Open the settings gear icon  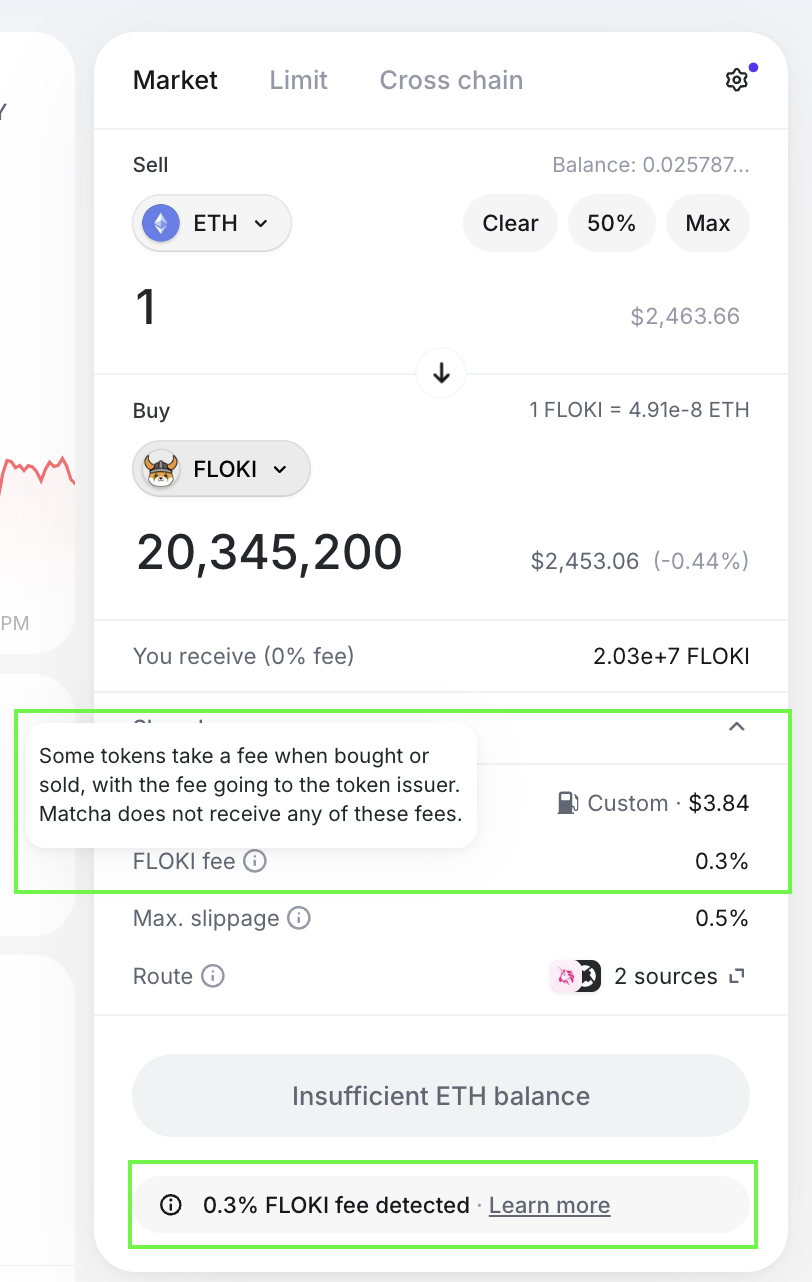(737, 79)
